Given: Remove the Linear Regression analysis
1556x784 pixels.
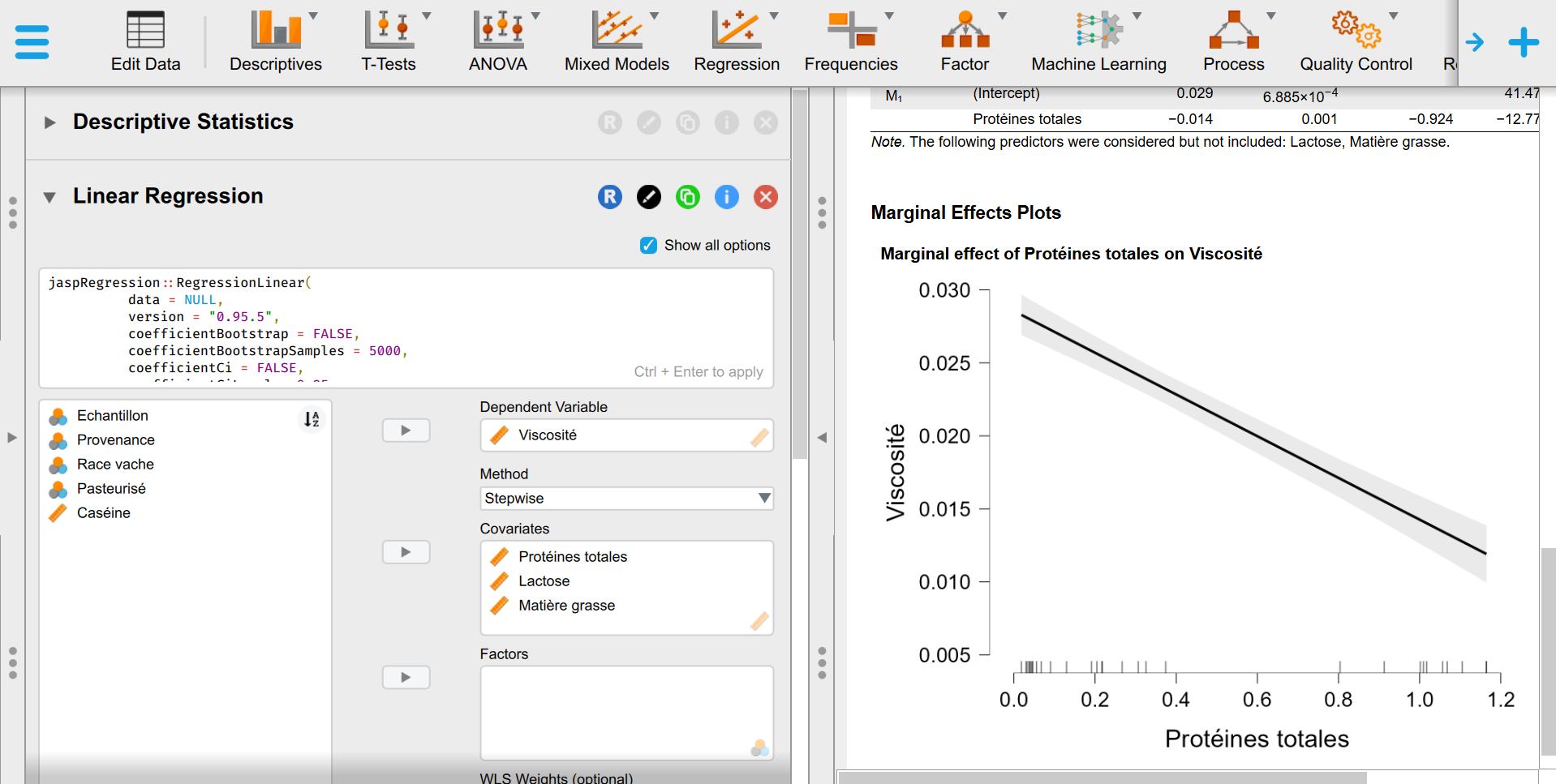Looking at the screenshot, I should point(766,197).
